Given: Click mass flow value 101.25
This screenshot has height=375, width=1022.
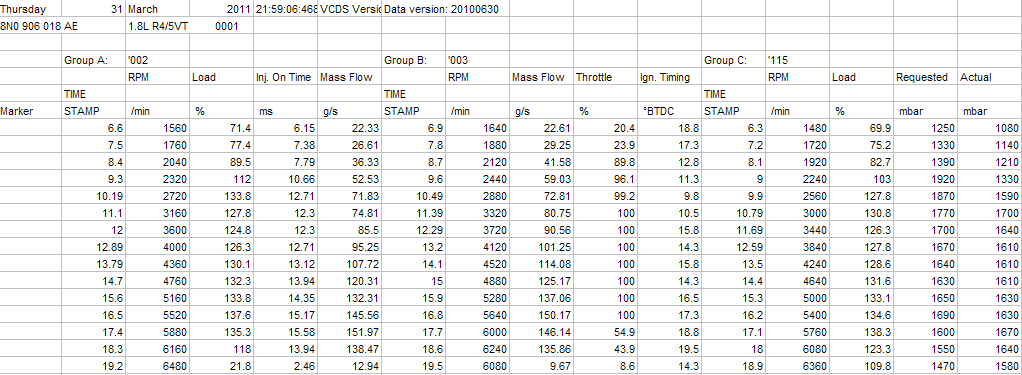Looking at the screenshot, I should click(542, 247).
